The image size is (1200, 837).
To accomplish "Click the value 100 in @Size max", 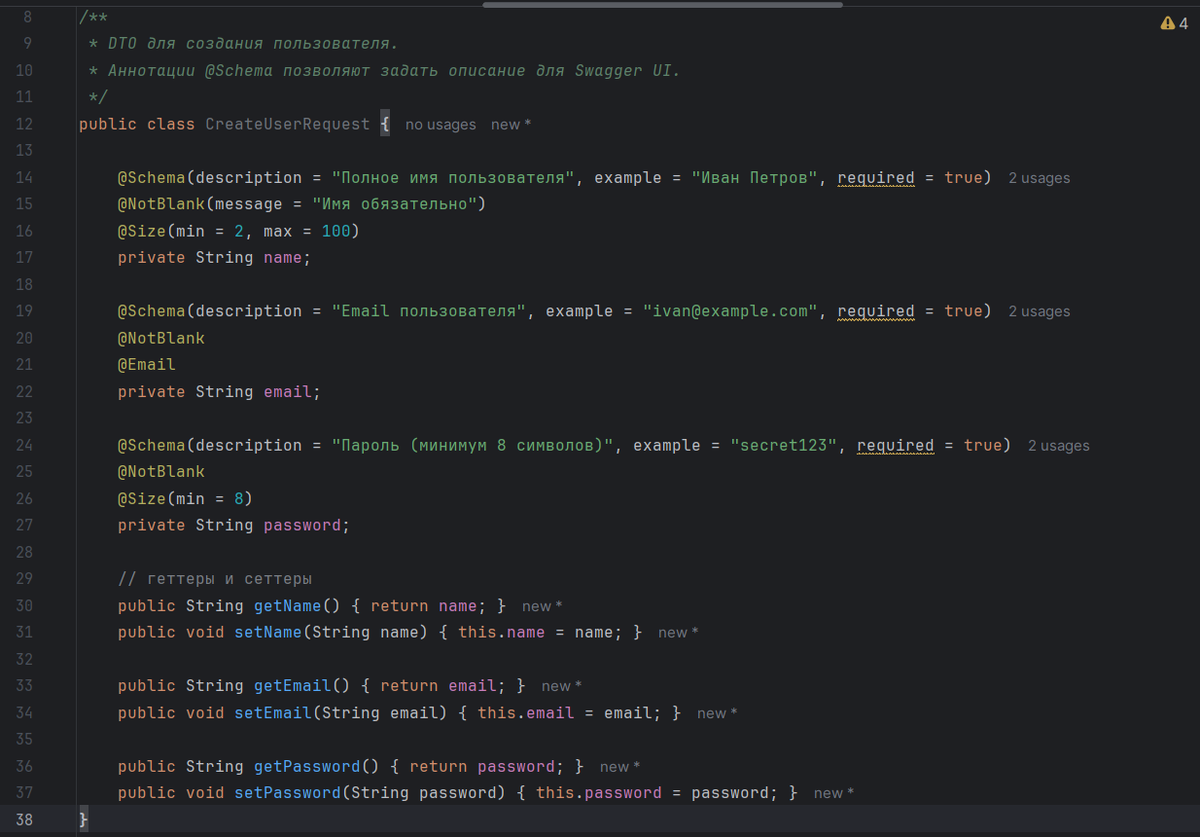I will tap(336, 231).
